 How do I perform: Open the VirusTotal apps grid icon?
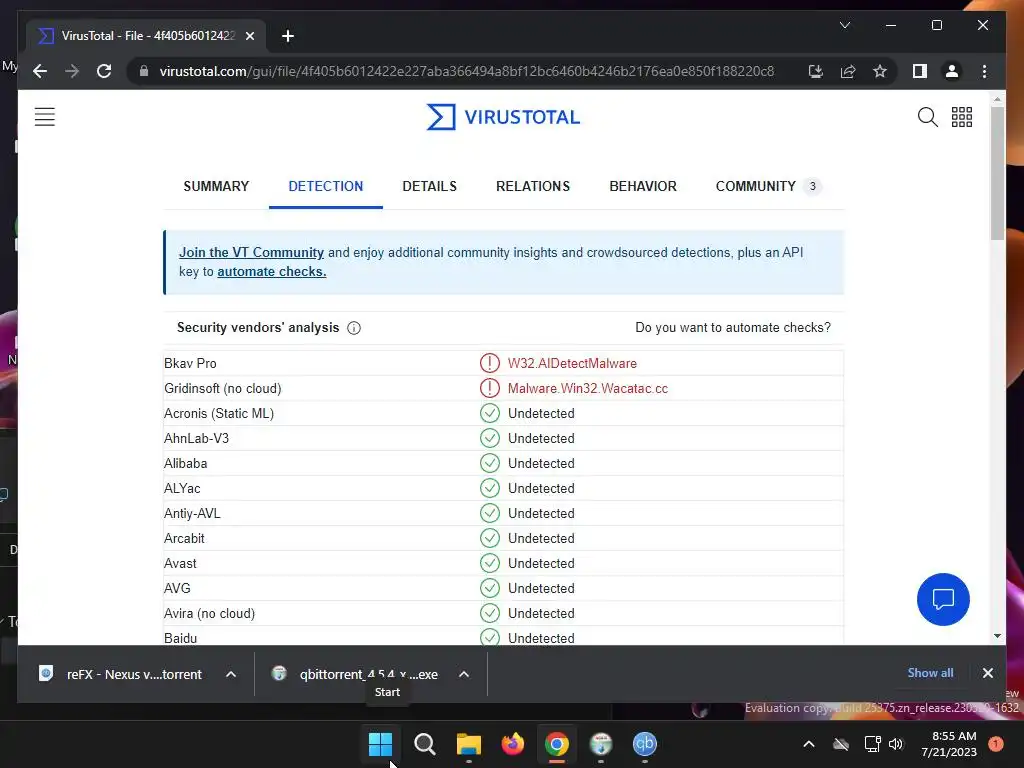pyautogui.click(x=961, y=117)
